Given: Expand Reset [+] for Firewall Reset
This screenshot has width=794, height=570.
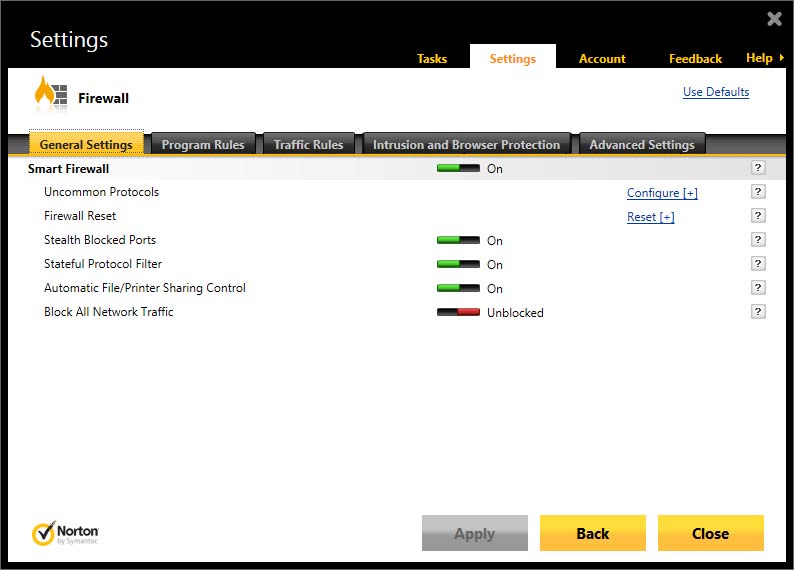Looking at the screenshot, I should point(650,217).
